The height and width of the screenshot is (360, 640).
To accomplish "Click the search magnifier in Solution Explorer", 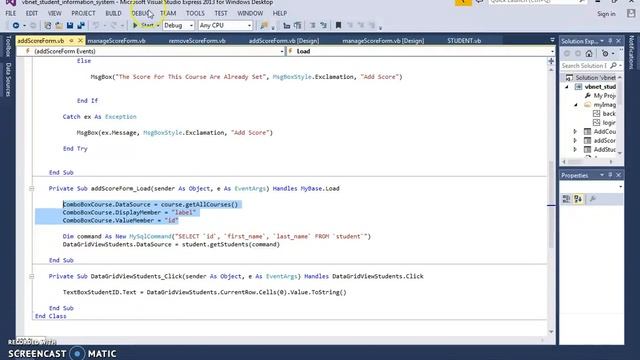I will point(613,65).
